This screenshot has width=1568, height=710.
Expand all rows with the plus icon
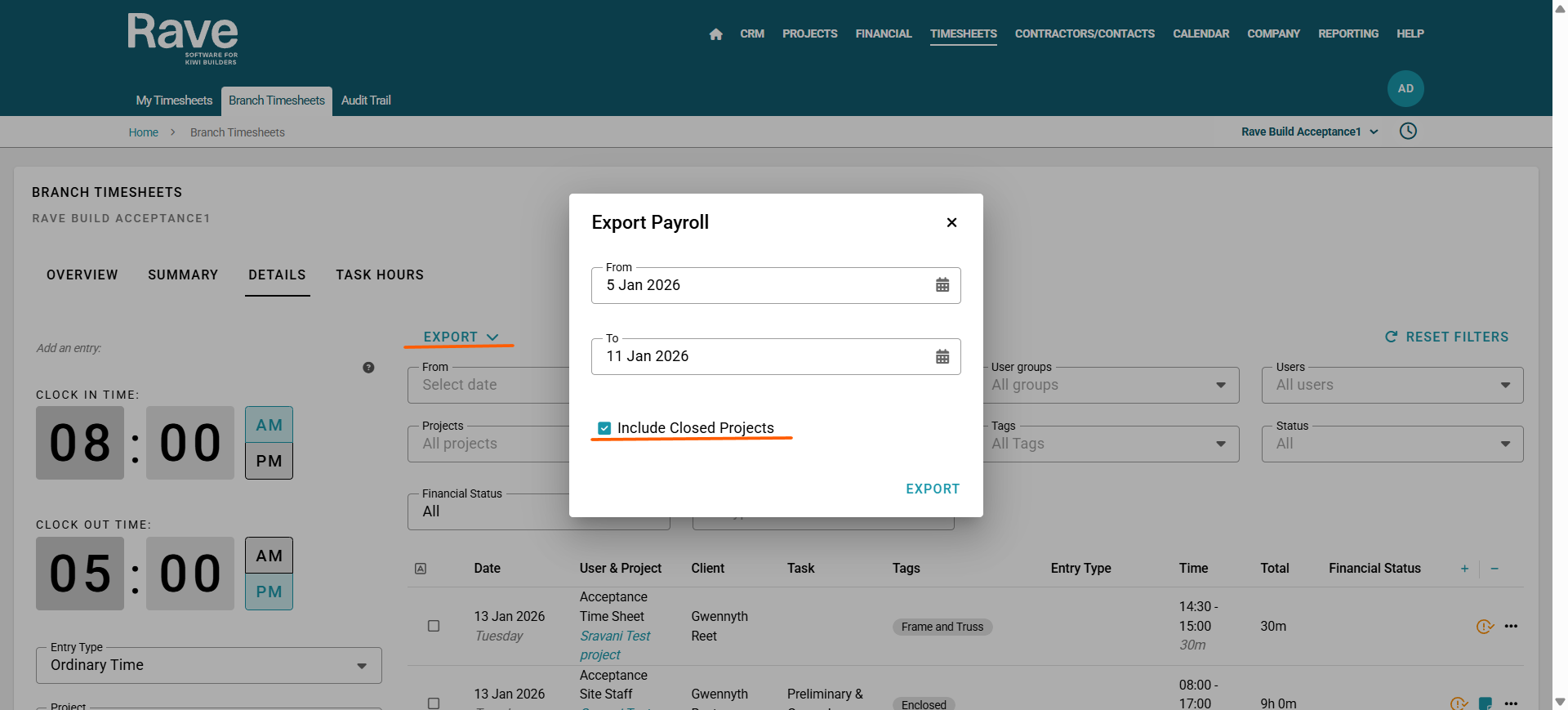[1464, 569]
